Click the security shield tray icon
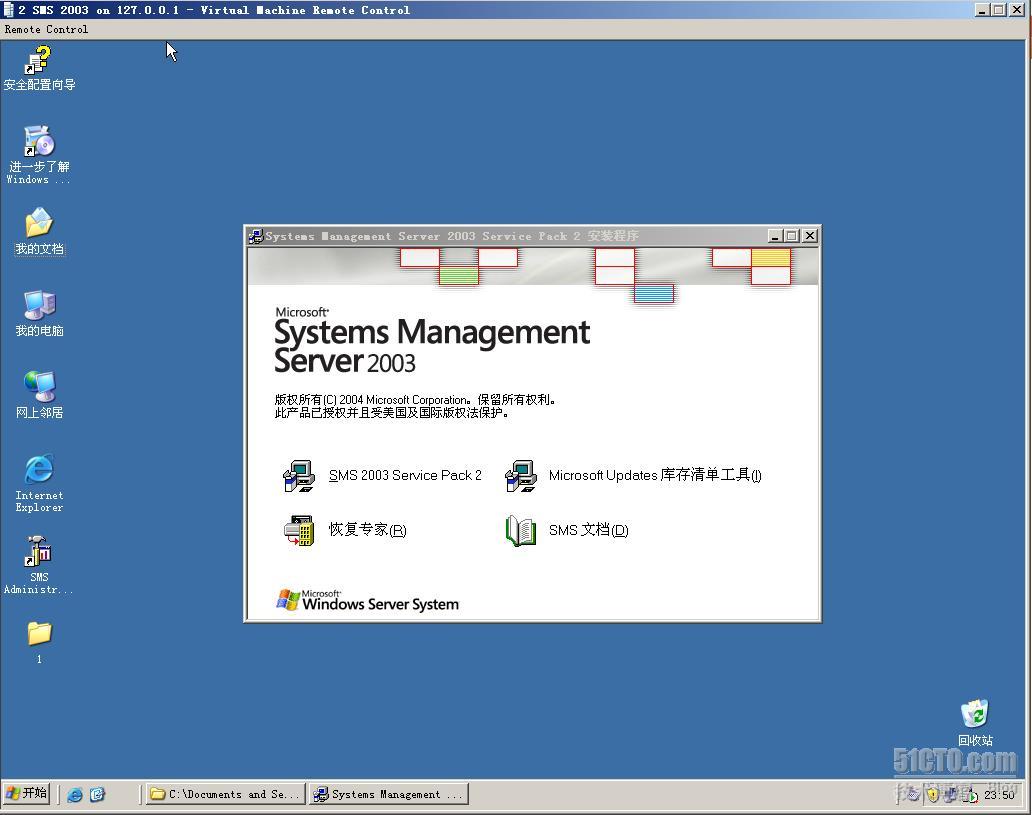1032x815 pixels. 933,795
